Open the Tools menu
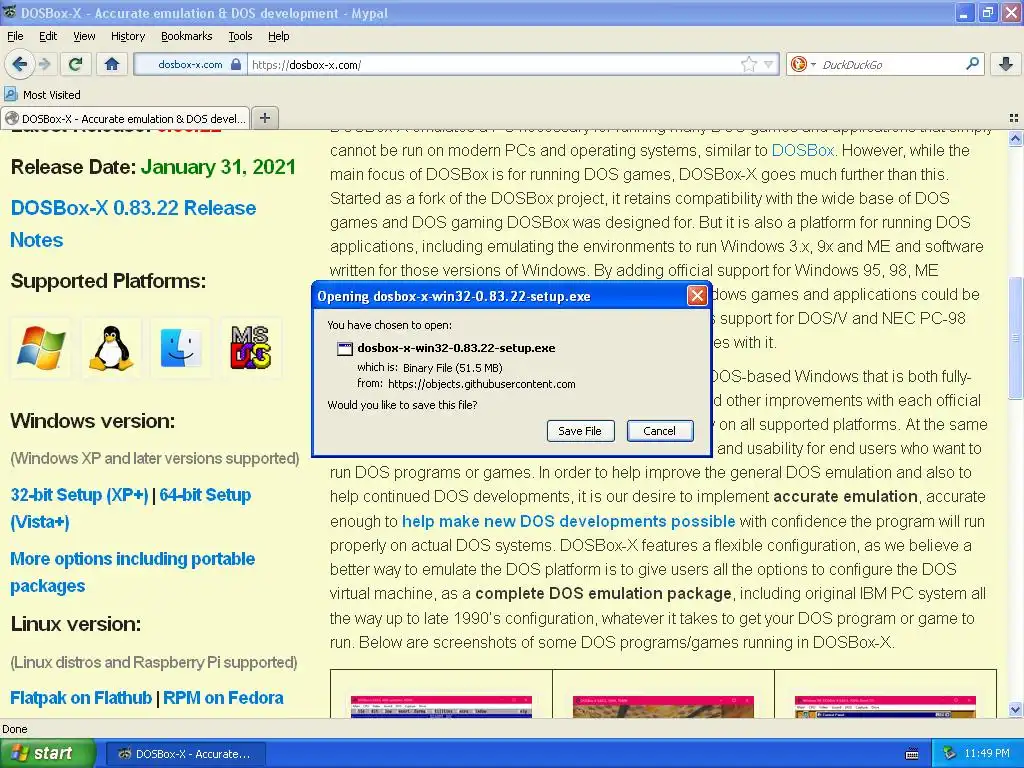Viewport: 1024px width, 768px height. 240,36
